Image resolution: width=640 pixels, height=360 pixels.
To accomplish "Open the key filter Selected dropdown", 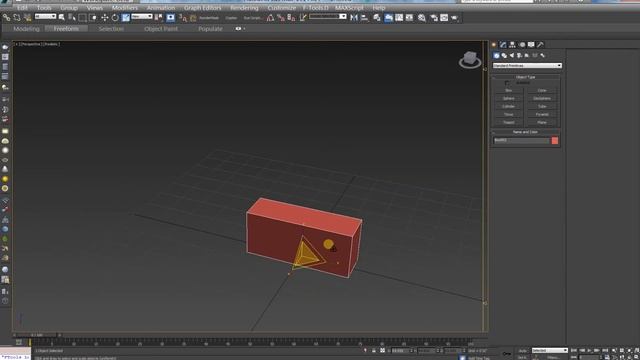I will [549, 351].
